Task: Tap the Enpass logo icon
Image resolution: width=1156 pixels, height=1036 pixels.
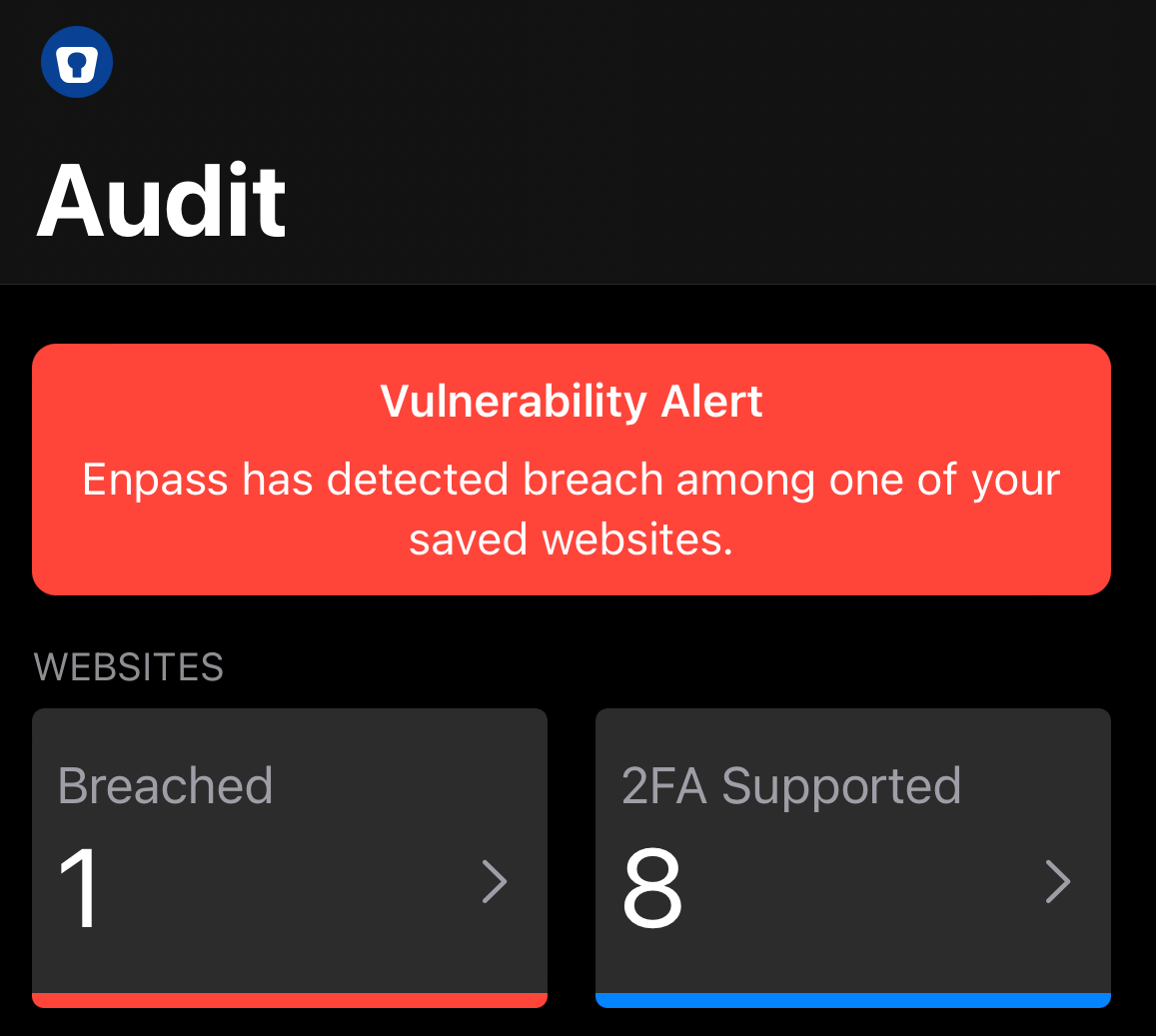Action: (x=77, y=62)
